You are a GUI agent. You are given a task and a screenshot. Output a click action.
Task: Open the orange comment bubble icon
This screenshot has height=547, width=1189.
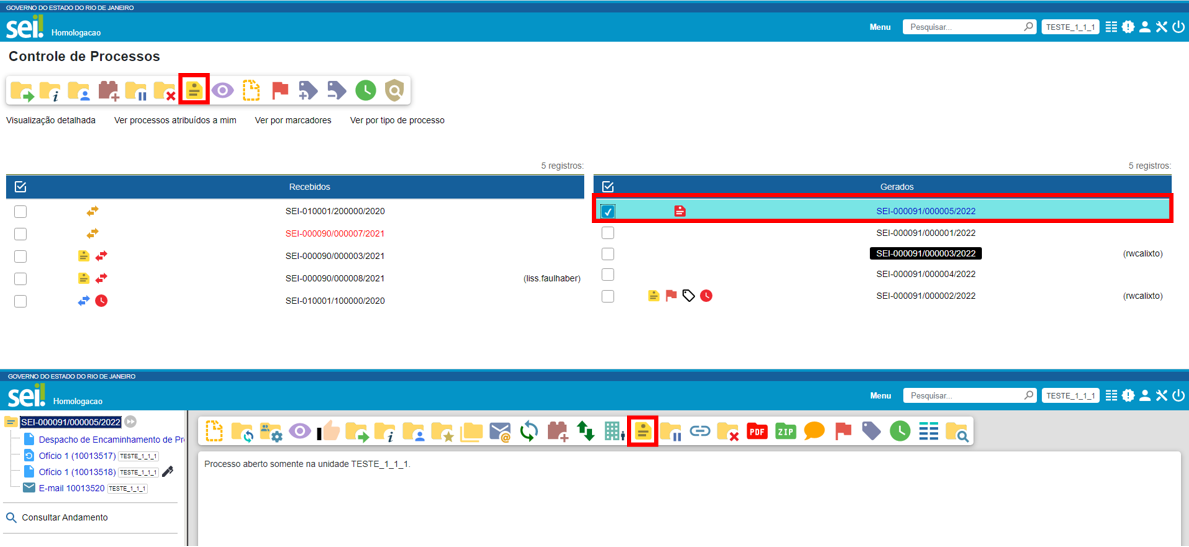(814, 432)
